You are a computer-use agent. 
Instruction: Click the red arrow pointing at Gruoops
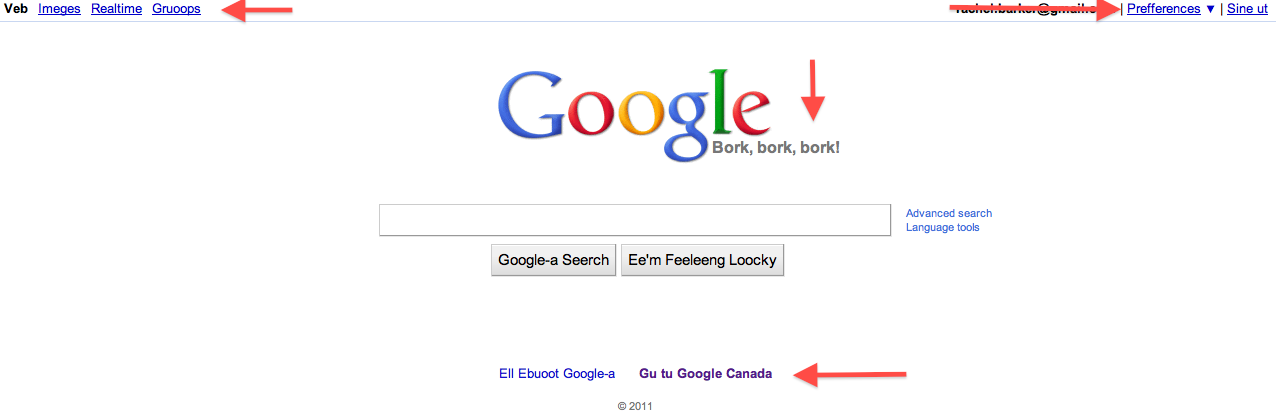coord(257,11)
